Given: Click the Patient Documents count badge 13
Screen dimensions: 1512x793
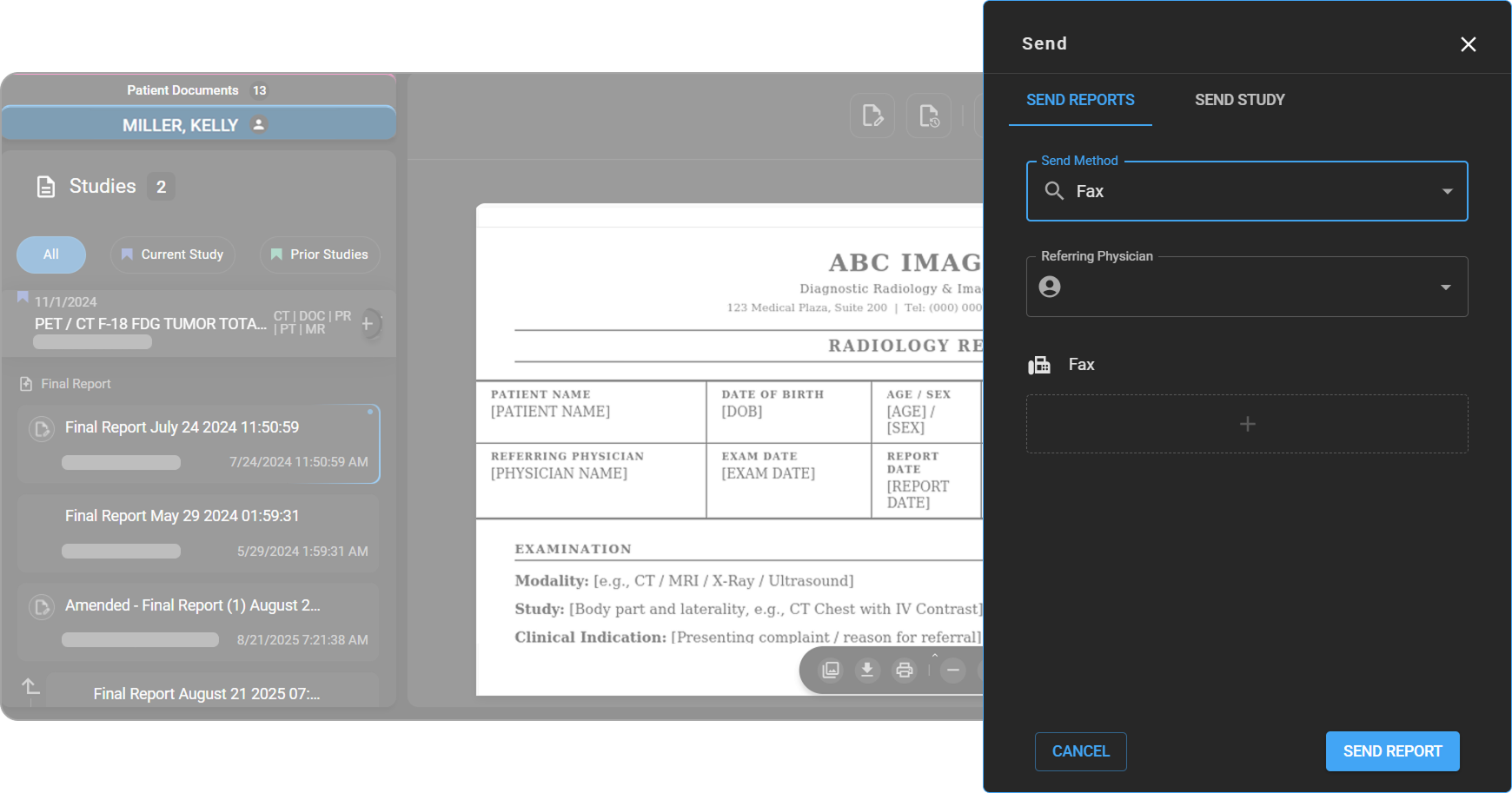Looking at the screenshot, I should coord(259,90).
